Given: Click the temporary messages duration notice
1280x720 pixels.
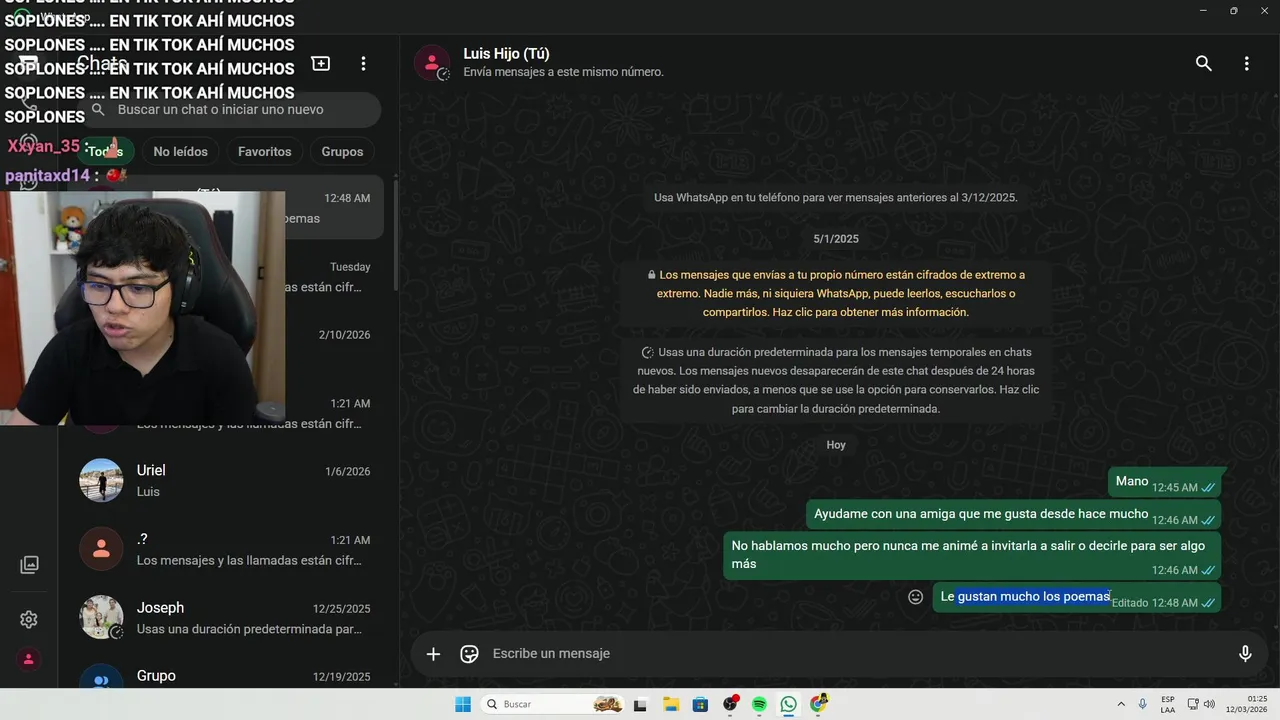Looking at the screenshot, I should pyautogui.click(x=836, y=380).
